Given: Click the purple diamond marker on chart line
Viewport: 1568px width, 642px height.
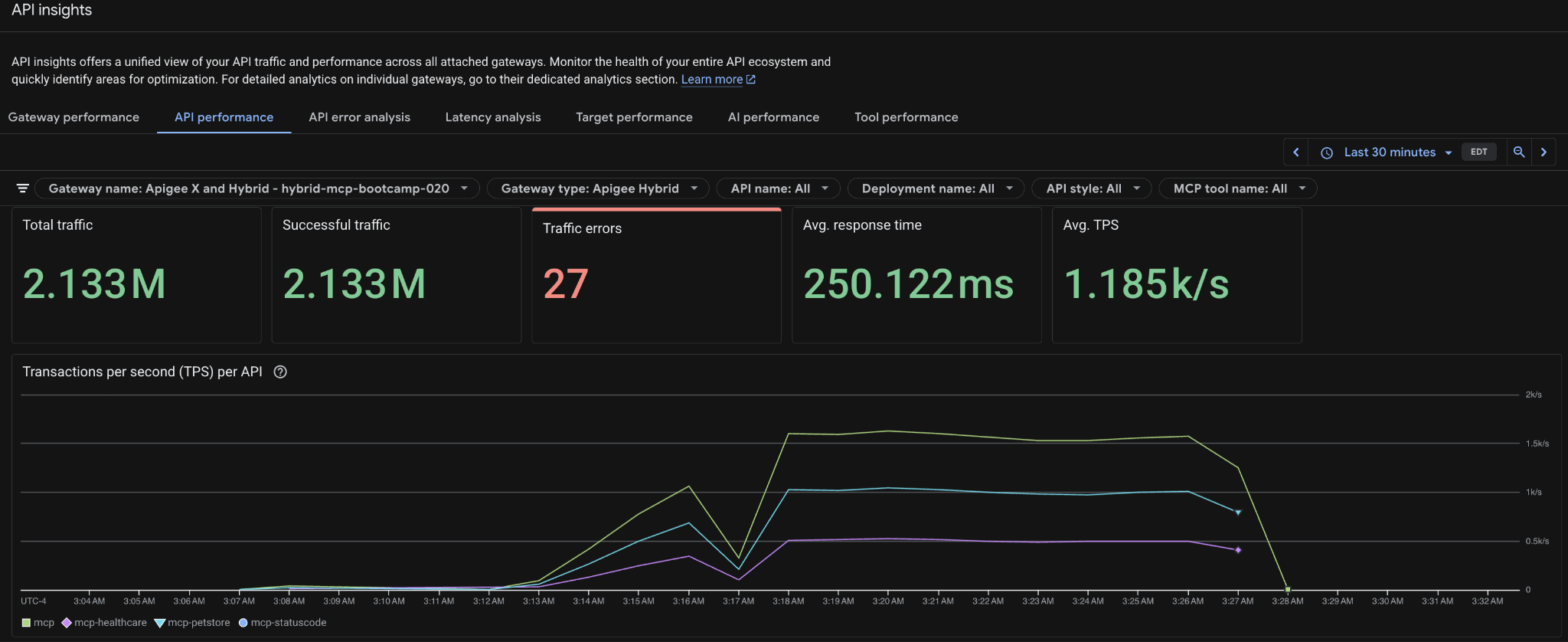Looking at the screenshot, I should (1238, 550).
